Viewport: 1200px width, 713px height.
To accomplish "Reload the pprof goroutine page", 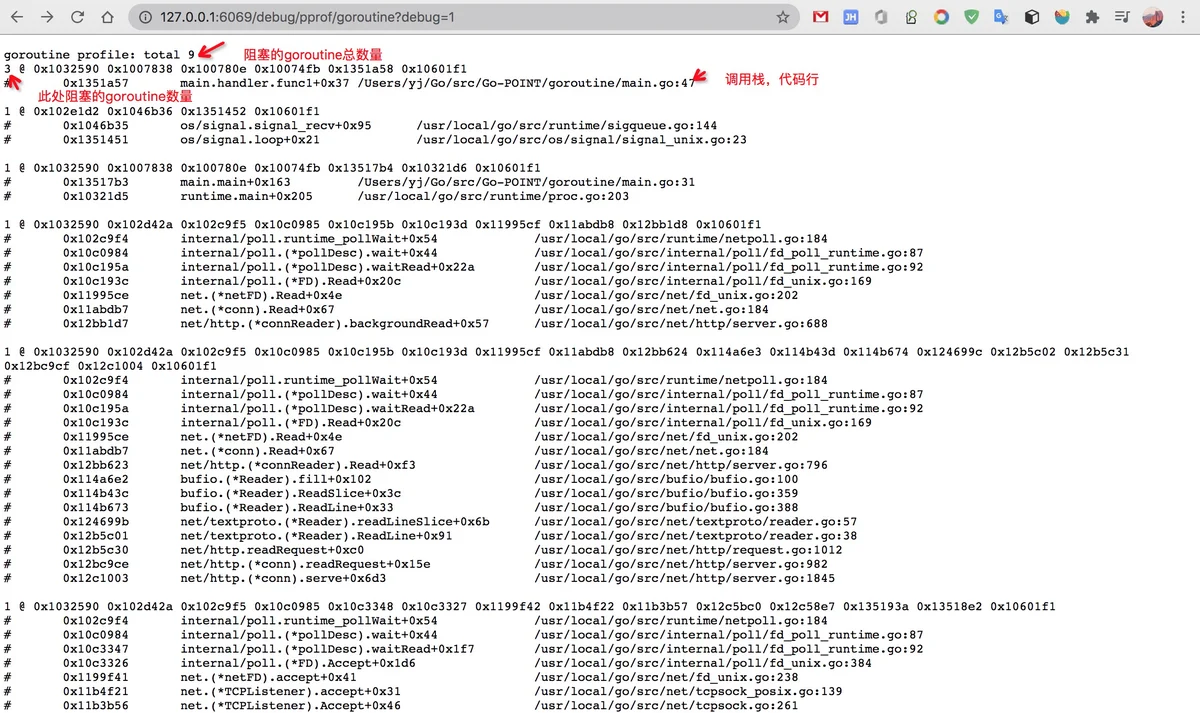I will (x=77, y=17).
